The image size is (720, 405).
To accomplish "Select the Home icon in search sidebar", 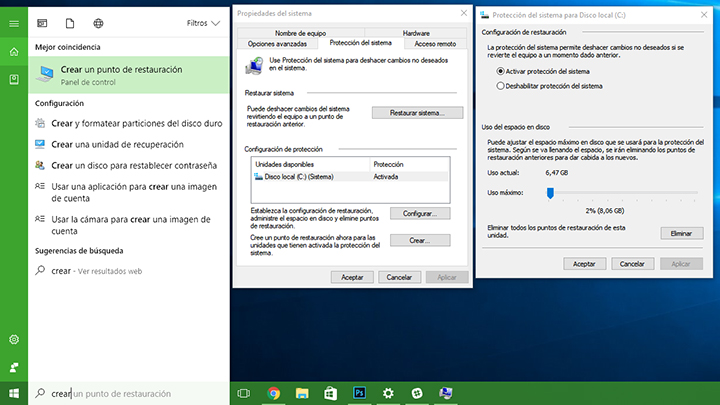I will (x=14, y=52).
